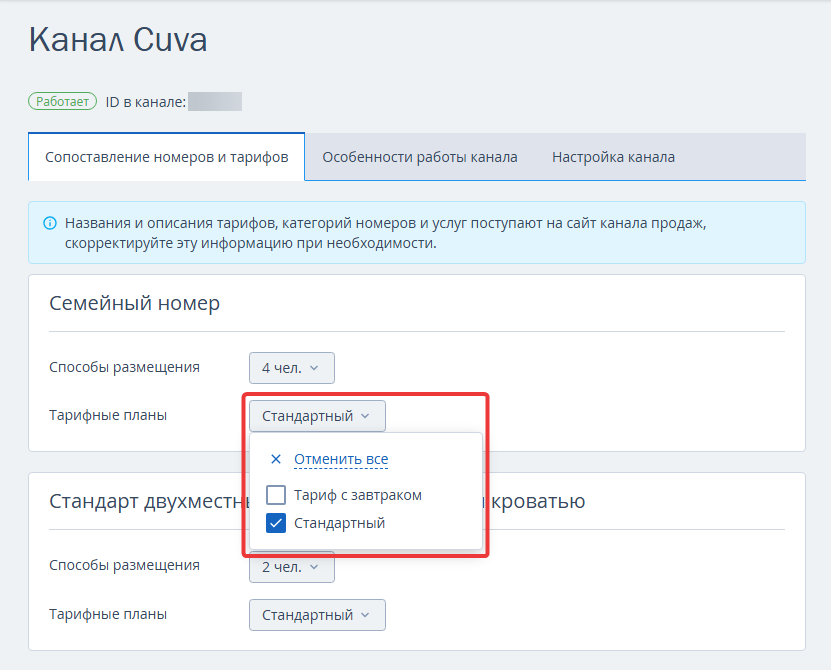Switch to Особенности работы канала tab

click(x=420, y=157)
